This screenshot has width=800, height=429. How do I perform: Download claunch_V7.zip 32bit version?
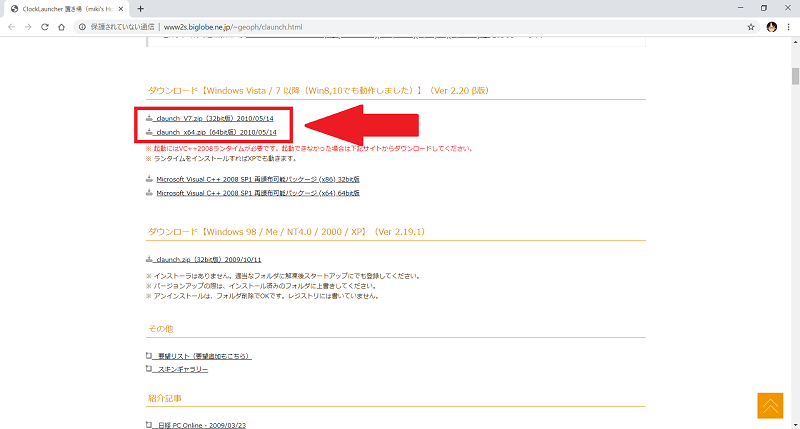[x=214, y=118]
